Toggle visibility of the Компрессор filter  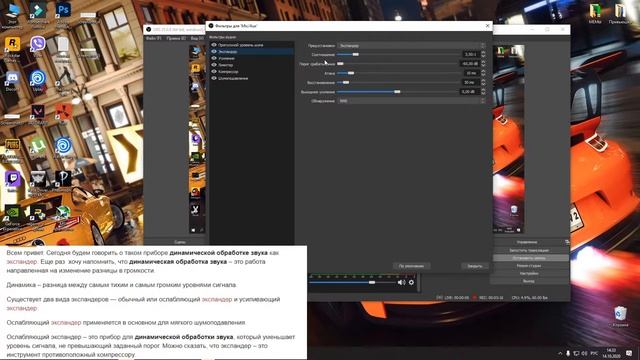pos(214,71)
